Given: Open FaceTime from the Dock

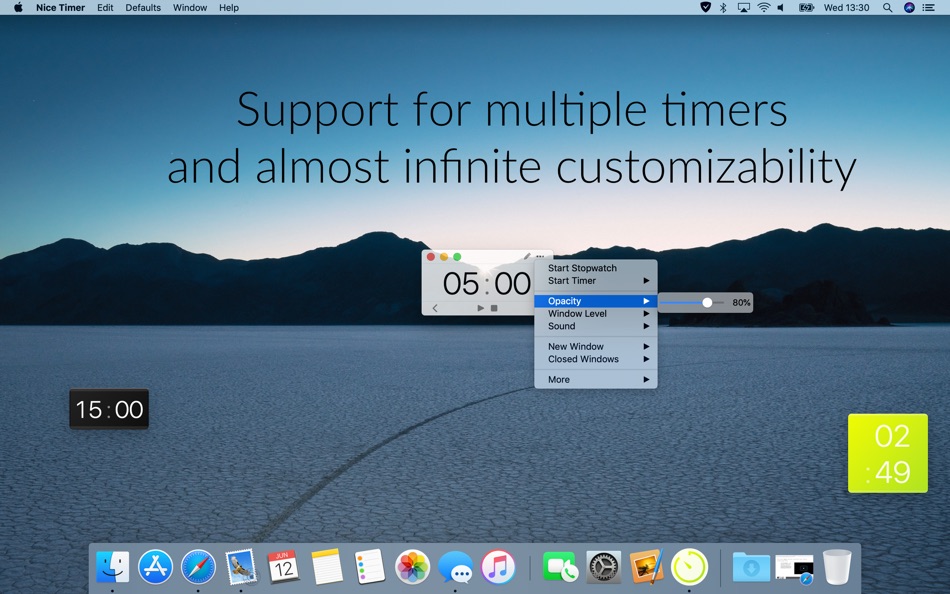Looking at the screenshot, I should pos(560,567).
